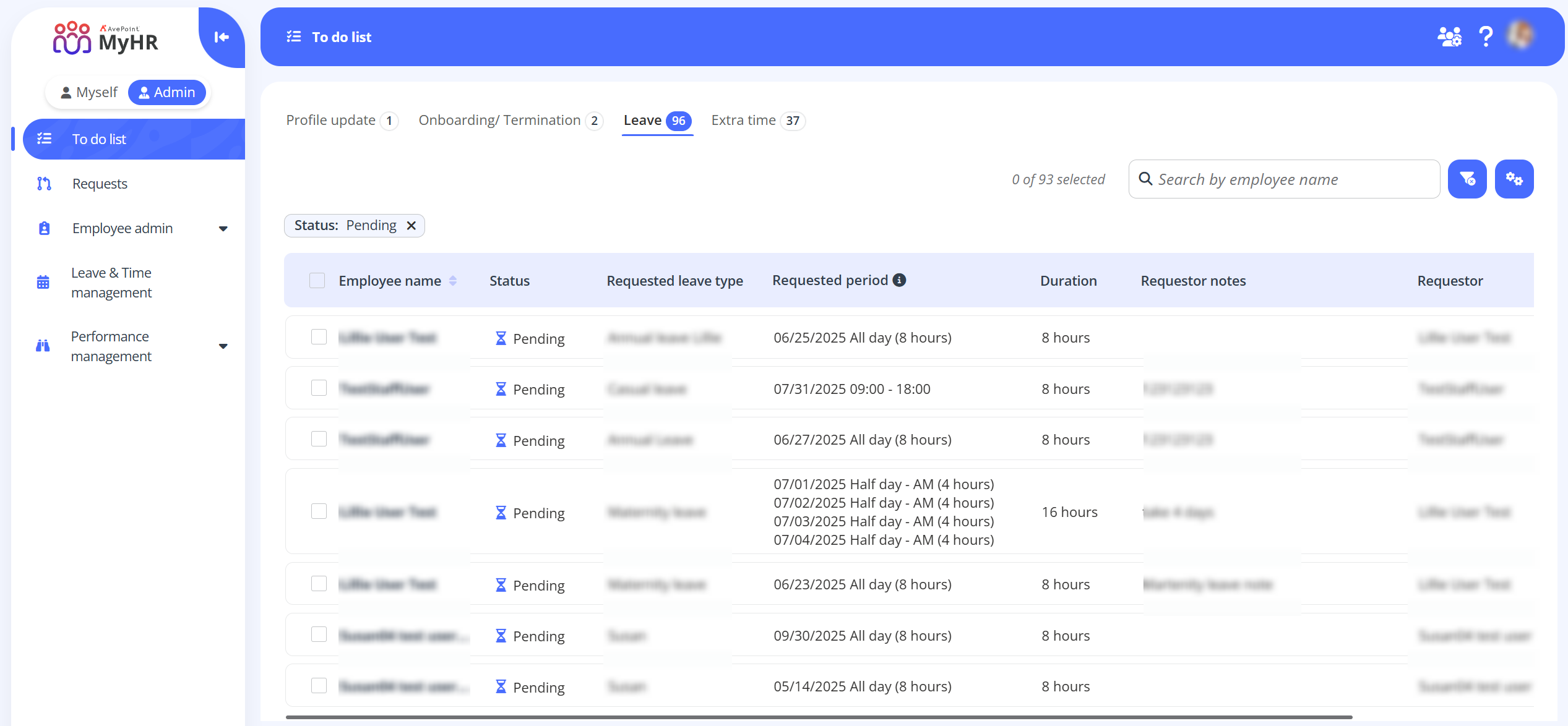Expand the Performance management menu
1568x726 pixels.
coord(223,346)
